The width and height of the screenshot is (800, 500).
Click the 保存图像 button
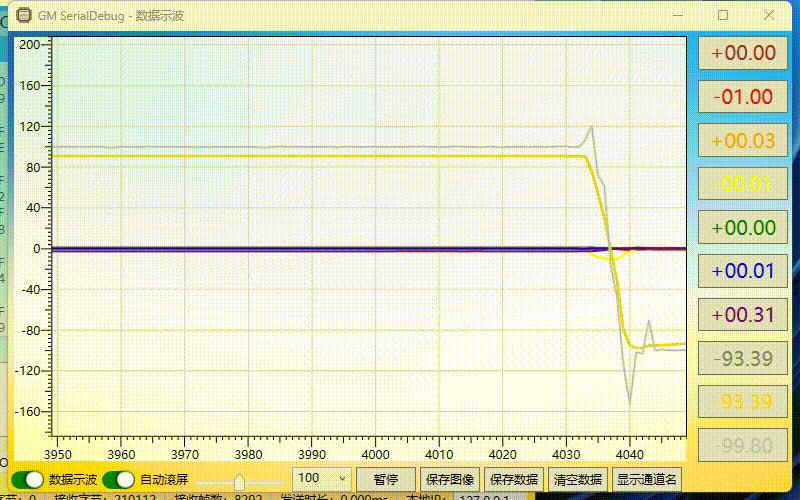(x=450, y=480)
